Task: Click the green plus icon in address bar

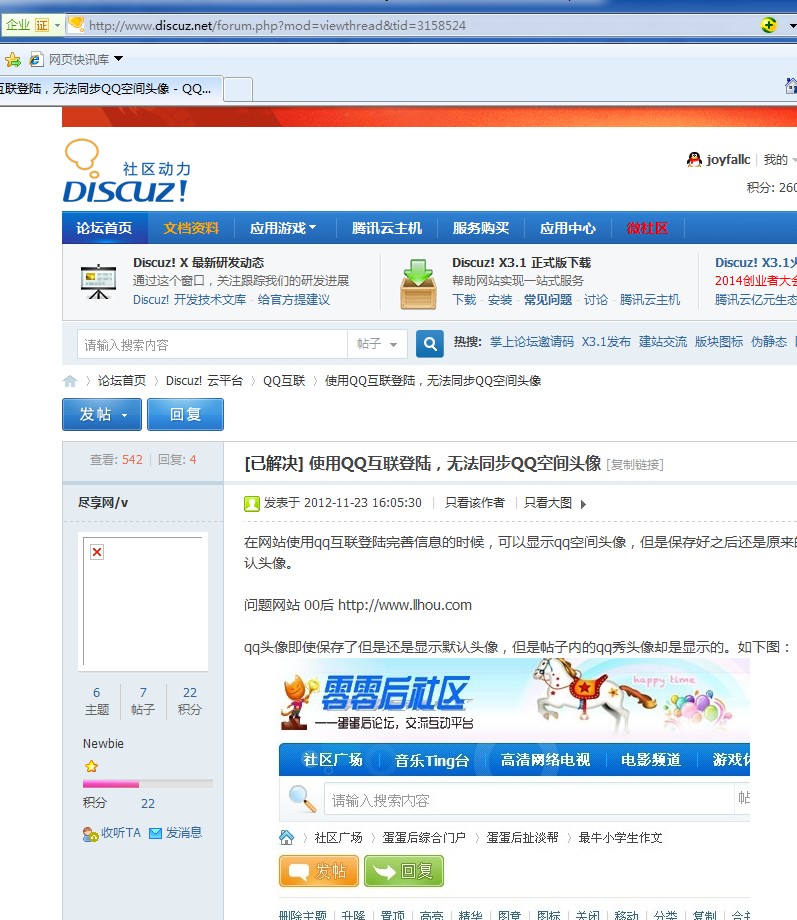Action: coord(768,25)
